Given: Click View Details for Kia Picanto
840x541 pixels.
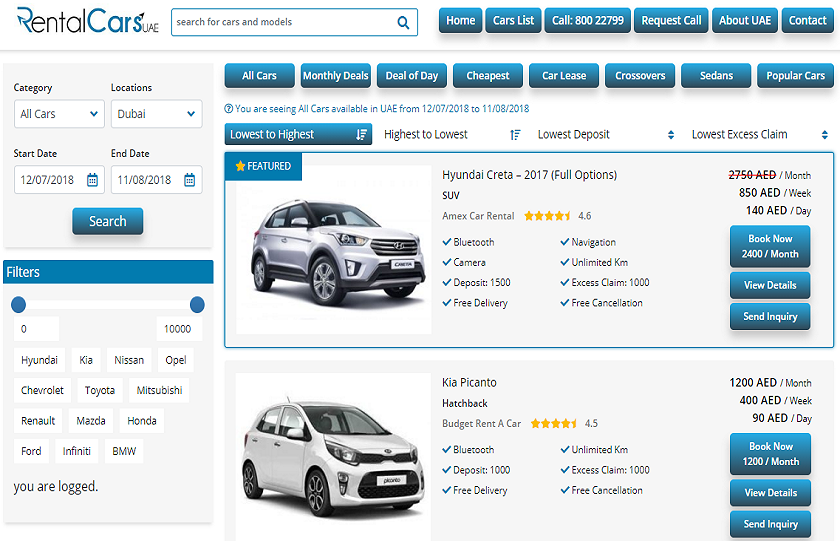Looking at the screenshot, I should tap(770, 493).
